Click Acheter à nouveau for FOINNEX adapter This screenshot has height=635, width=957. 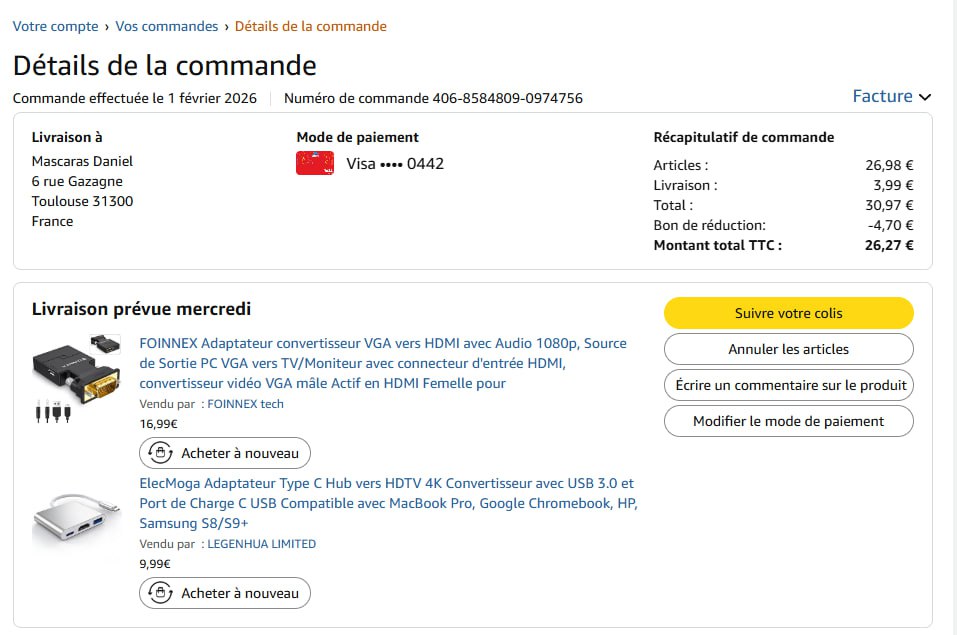click(238, 453)
